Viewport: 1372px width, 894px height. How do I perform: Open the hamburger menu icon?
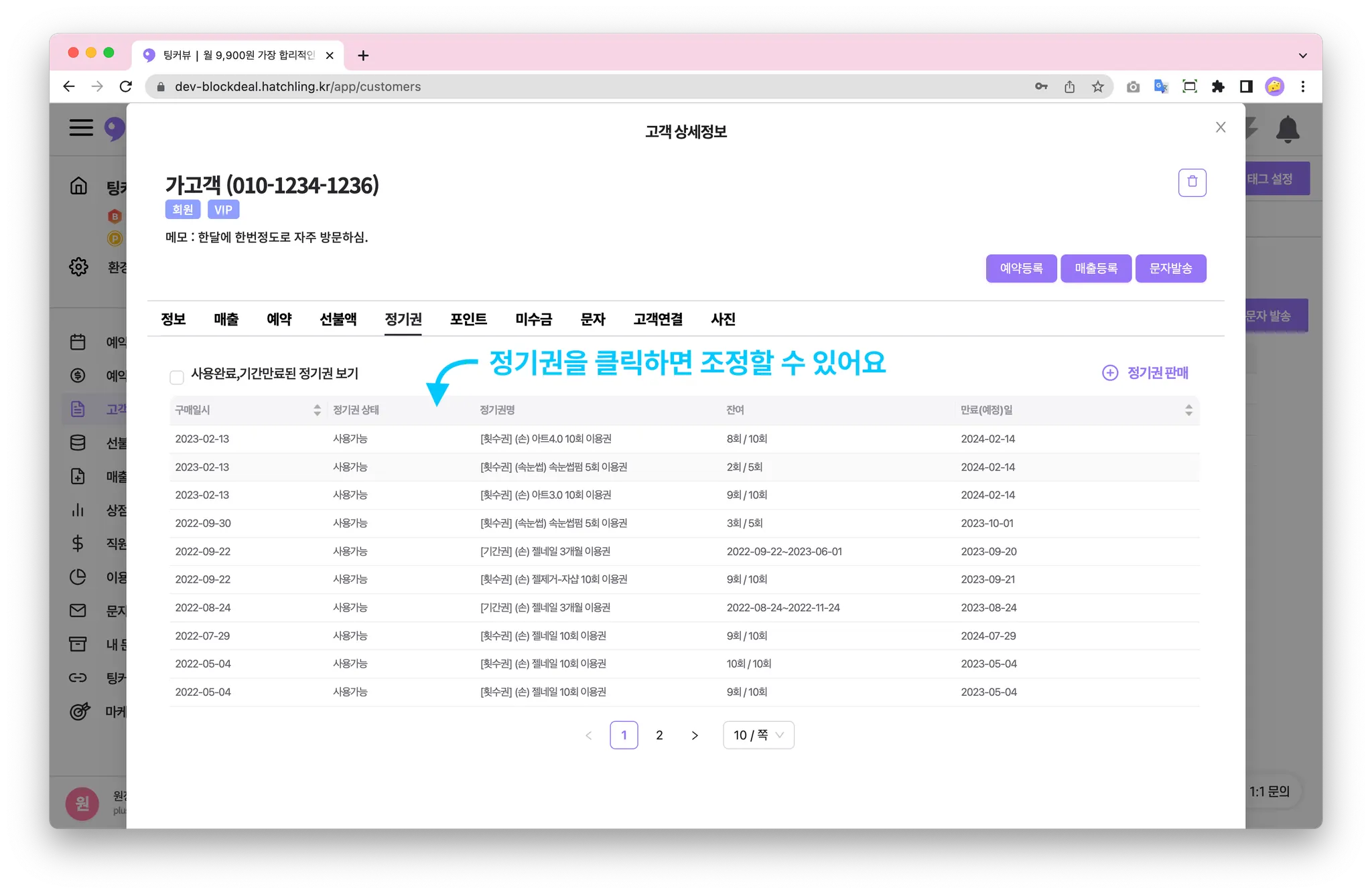tap(81, 127)
